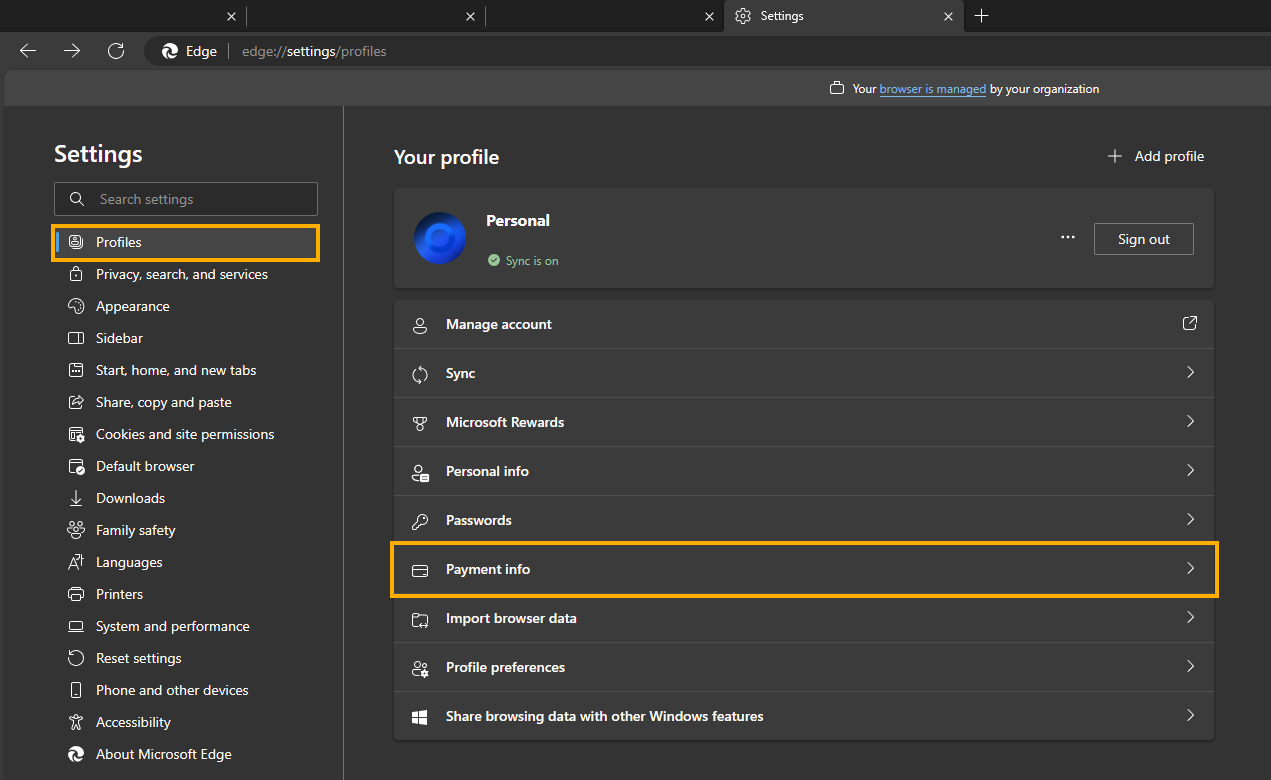Click the Family safety icon in sidebar
The image size is (1271, 780).
pos(76,530)
